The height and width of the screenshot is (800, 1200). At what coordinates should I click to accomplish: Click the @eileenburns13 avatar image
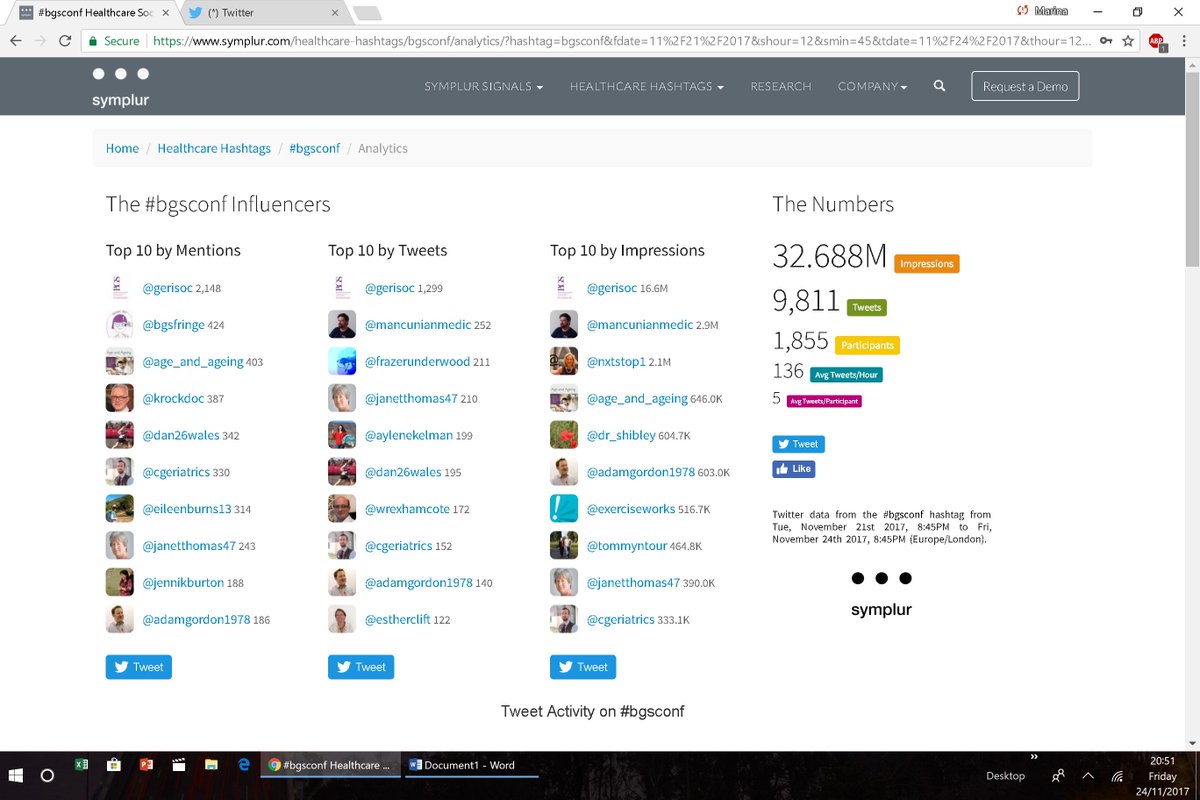[x=120, y=508]
